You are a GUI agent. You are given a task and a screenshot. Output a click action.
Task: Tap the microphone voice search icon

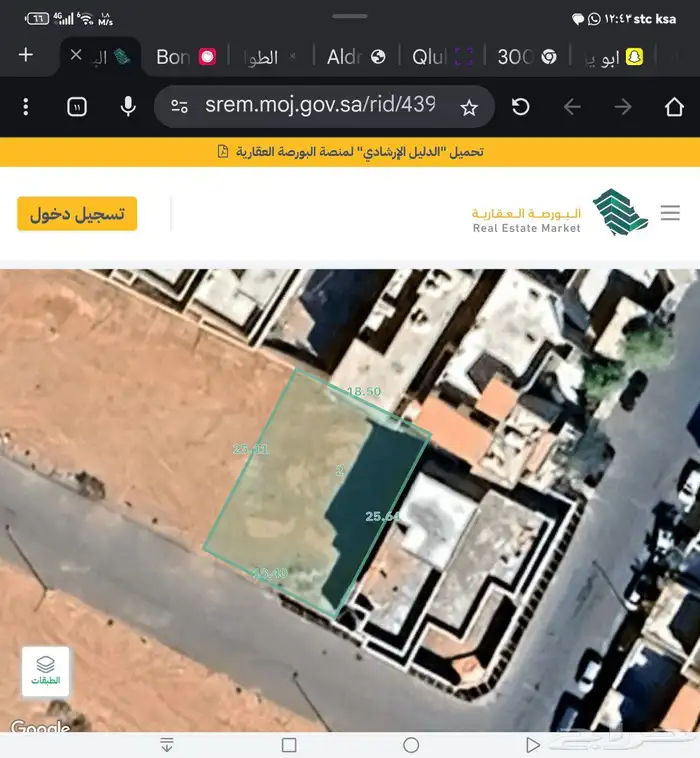point(128,107)
